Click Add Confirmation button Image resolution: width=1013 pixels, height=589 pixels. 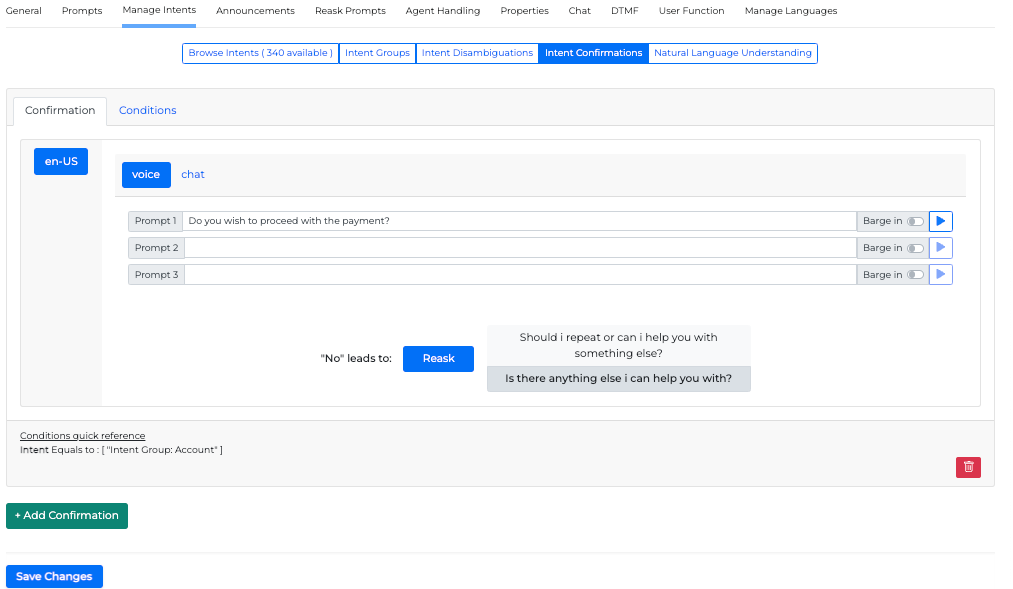67,516
